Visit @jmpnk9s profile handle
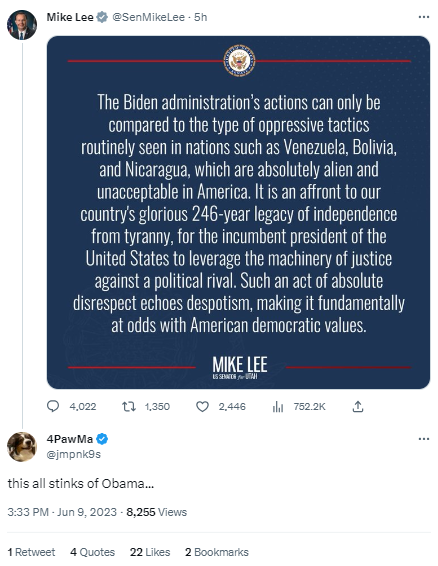The height and width of the screenshot is (566, 438). (74, 454)
